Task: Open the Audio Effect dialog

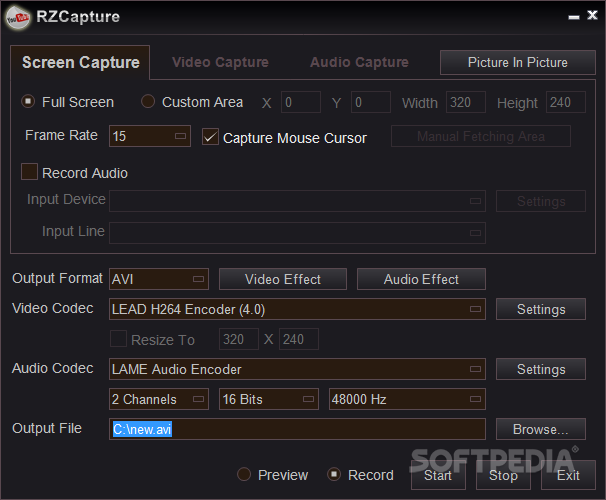Action: (421, 279)
